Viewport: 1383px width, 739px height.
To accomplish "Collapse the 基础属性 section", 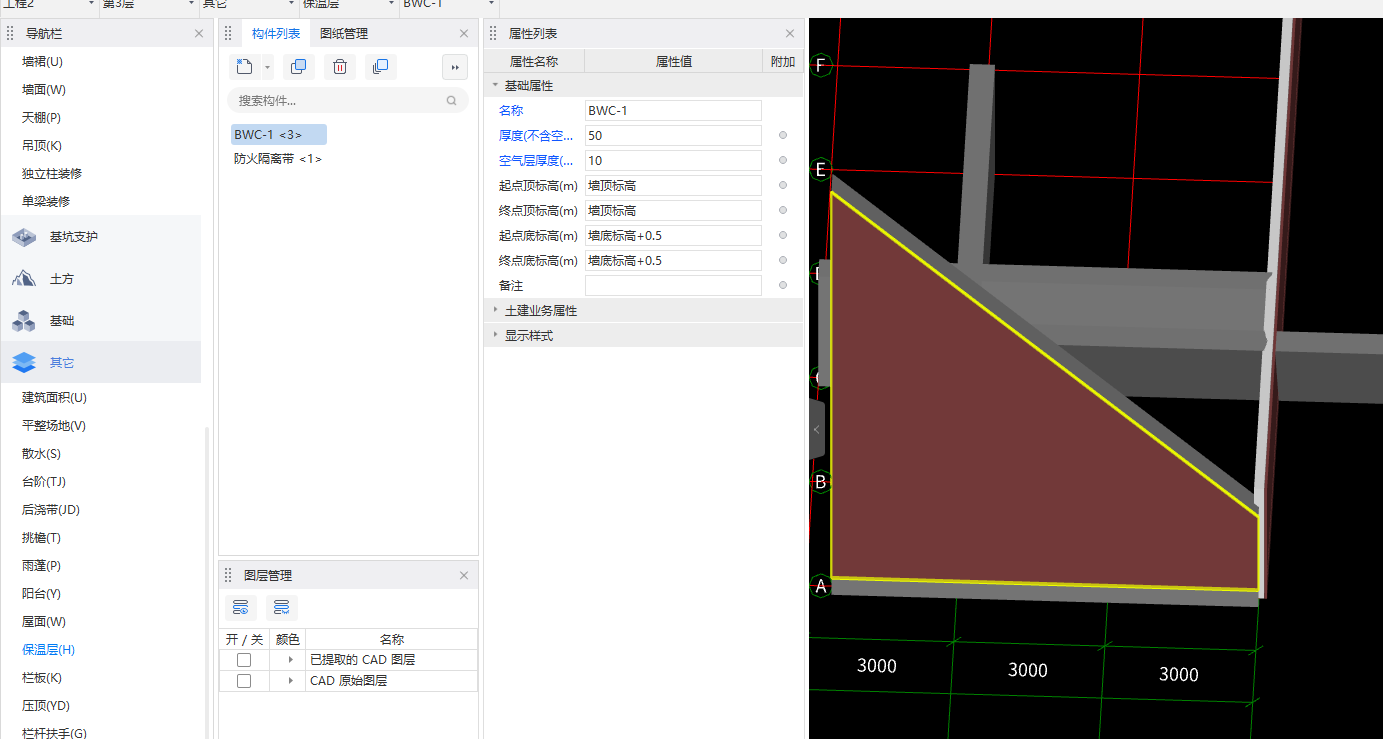I will click(x=495, y=85).
